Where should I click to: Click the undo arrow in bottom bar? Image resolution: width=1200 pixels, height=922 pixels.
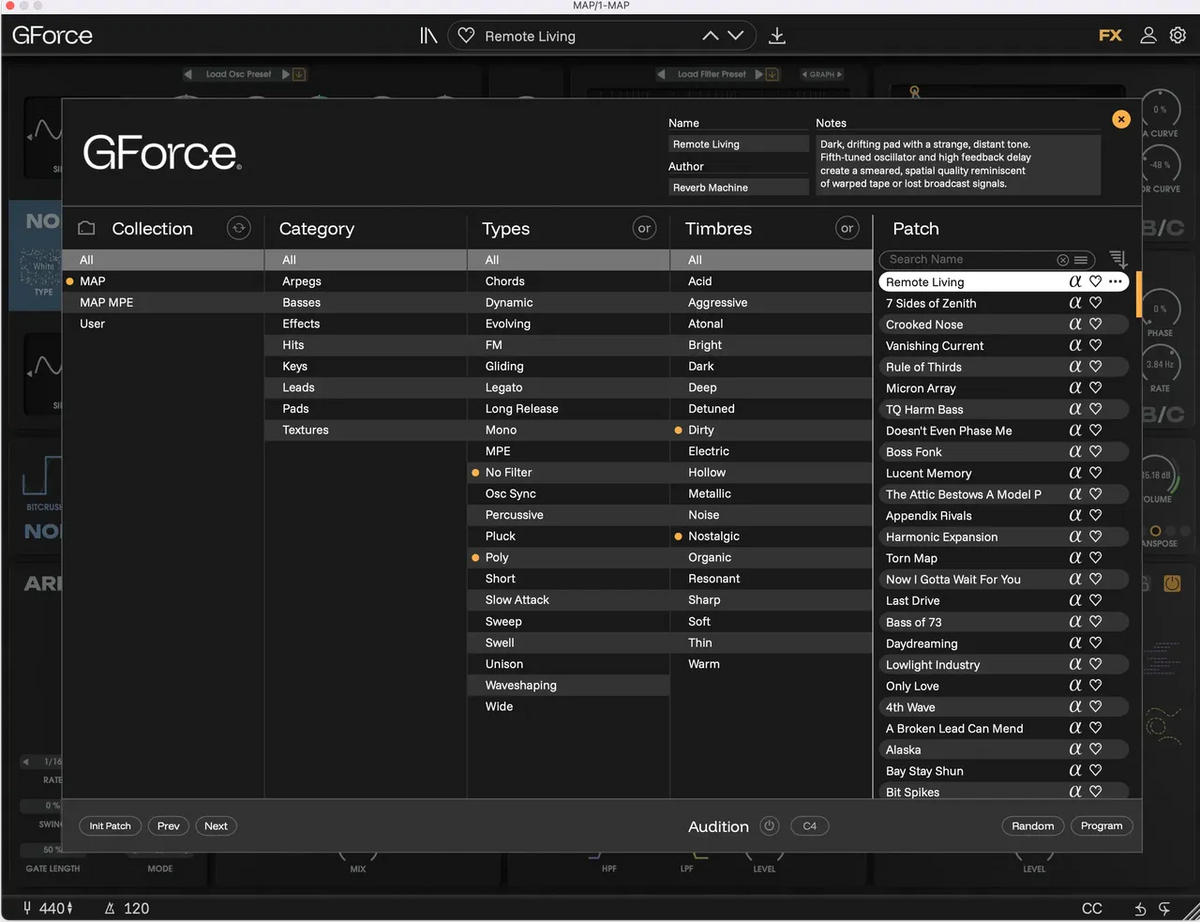[1140, 909]
